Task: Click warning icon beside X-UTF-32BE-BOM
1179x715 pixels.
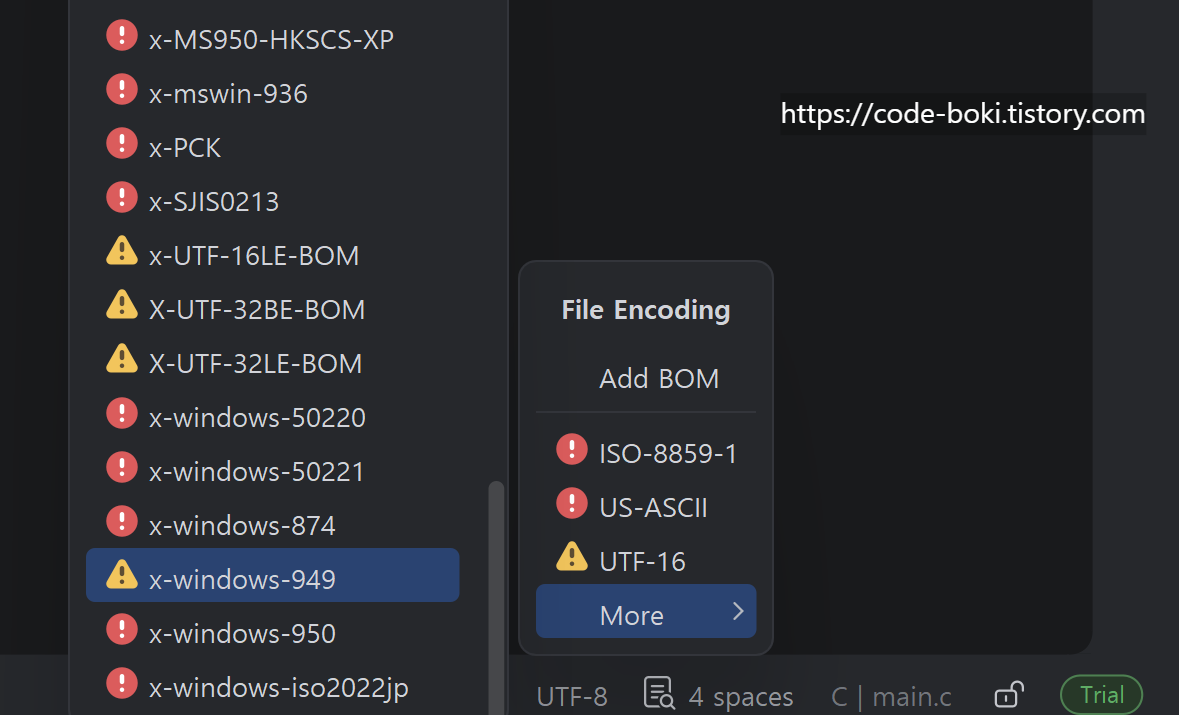Action: [122, 305]
